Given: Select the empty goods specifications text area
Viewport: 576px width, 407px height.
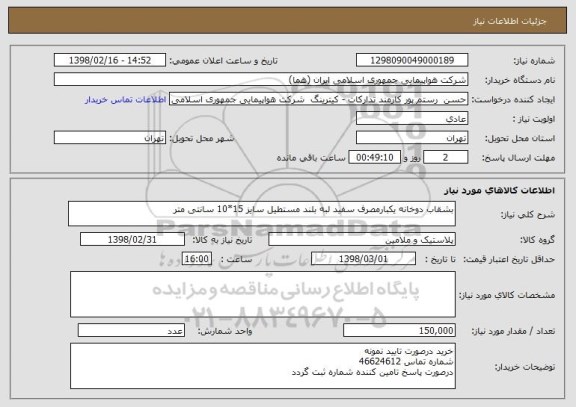Looking at the screenshot, I should click(x=263, y=294).
